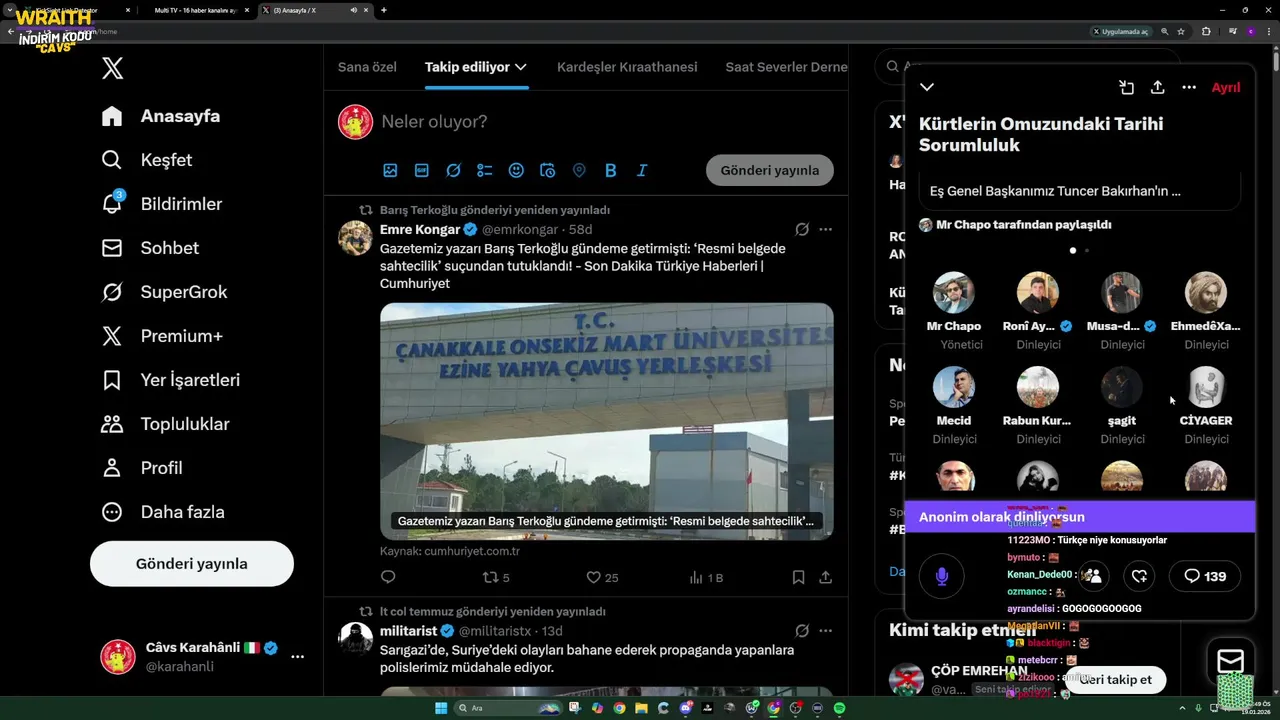Toggle italic text in composer

[x=642, y=171]
